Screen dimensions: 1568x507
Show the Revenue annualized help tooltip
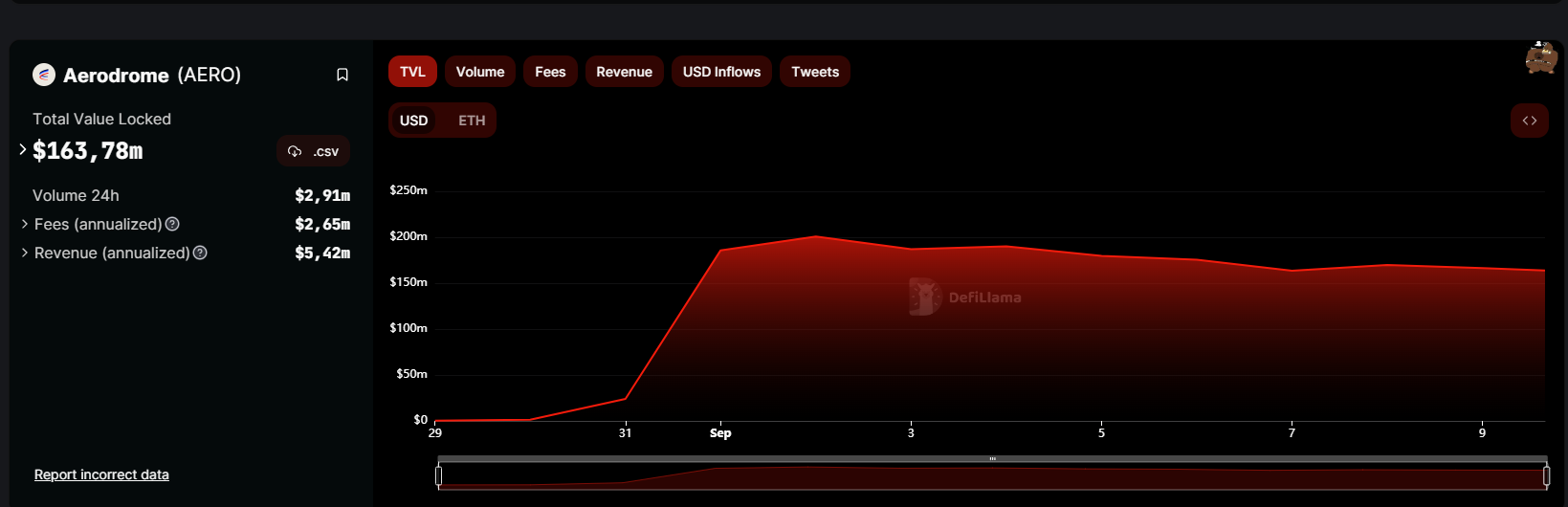tap(200, 253)
